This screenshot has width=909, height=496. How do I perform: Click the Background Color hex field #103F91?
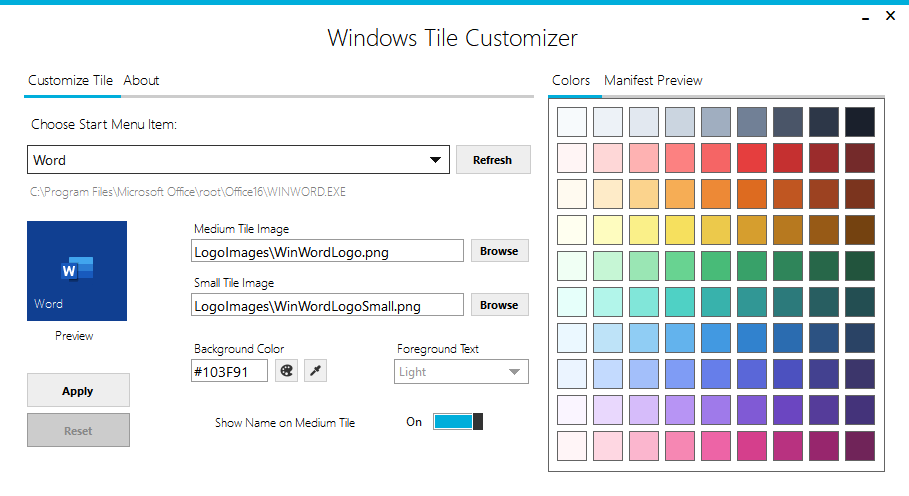point(230,371)
